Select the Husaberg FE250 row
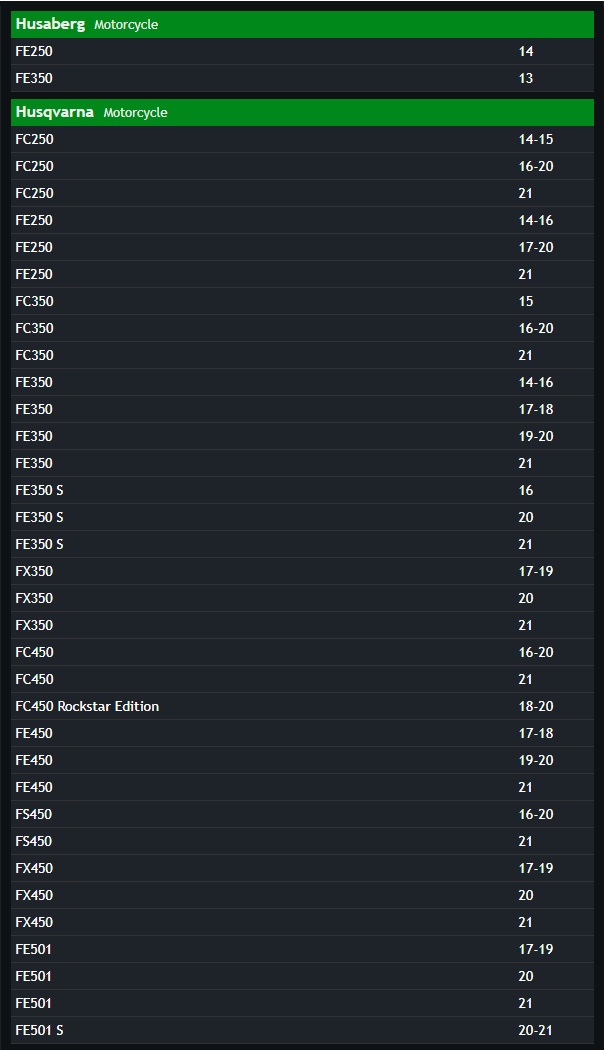This screenshot has width=604, height=1050. pos(302,52)
